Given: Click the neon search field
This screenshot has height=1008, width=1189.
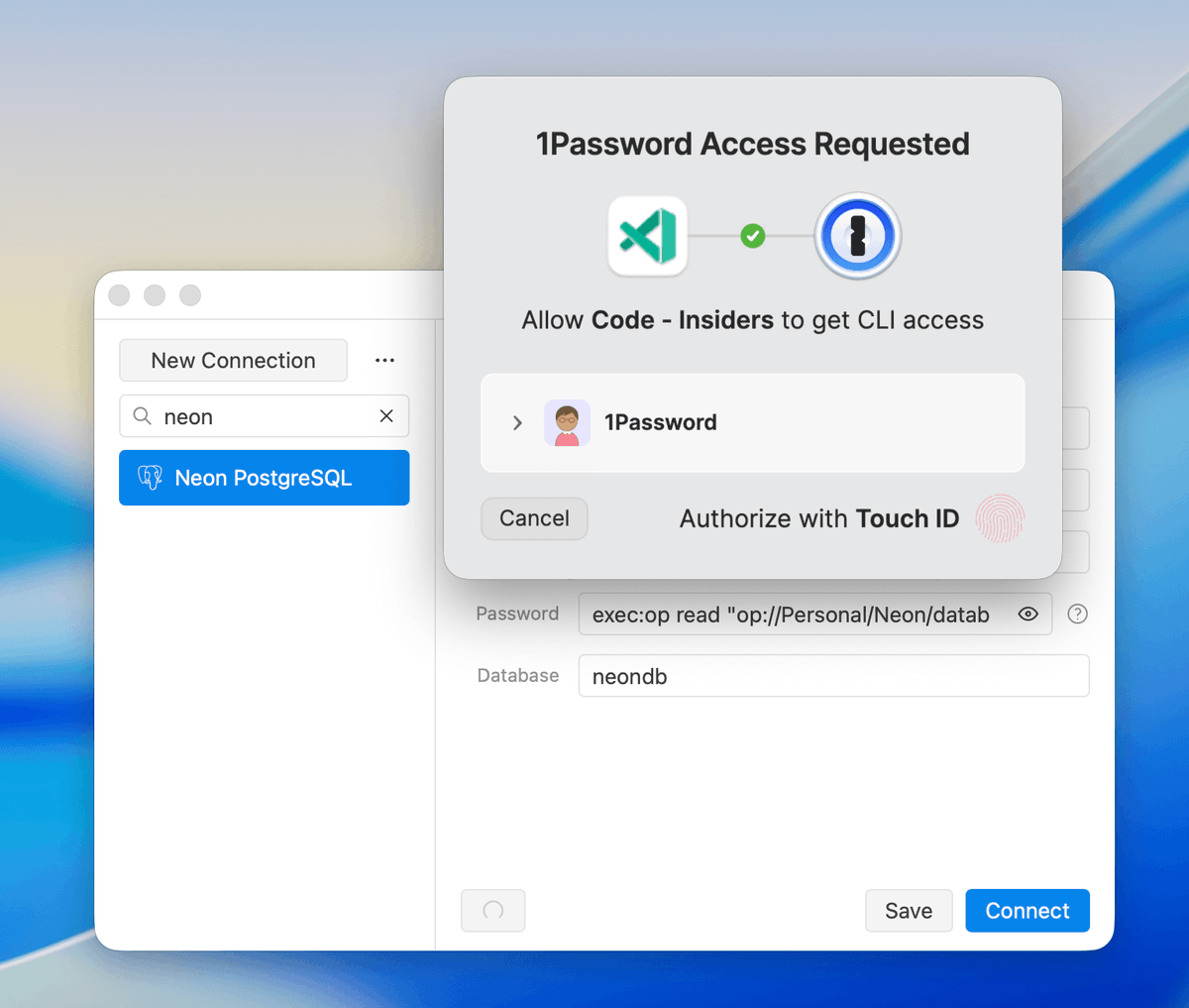Looking at the screenshot, I should 265,416.
